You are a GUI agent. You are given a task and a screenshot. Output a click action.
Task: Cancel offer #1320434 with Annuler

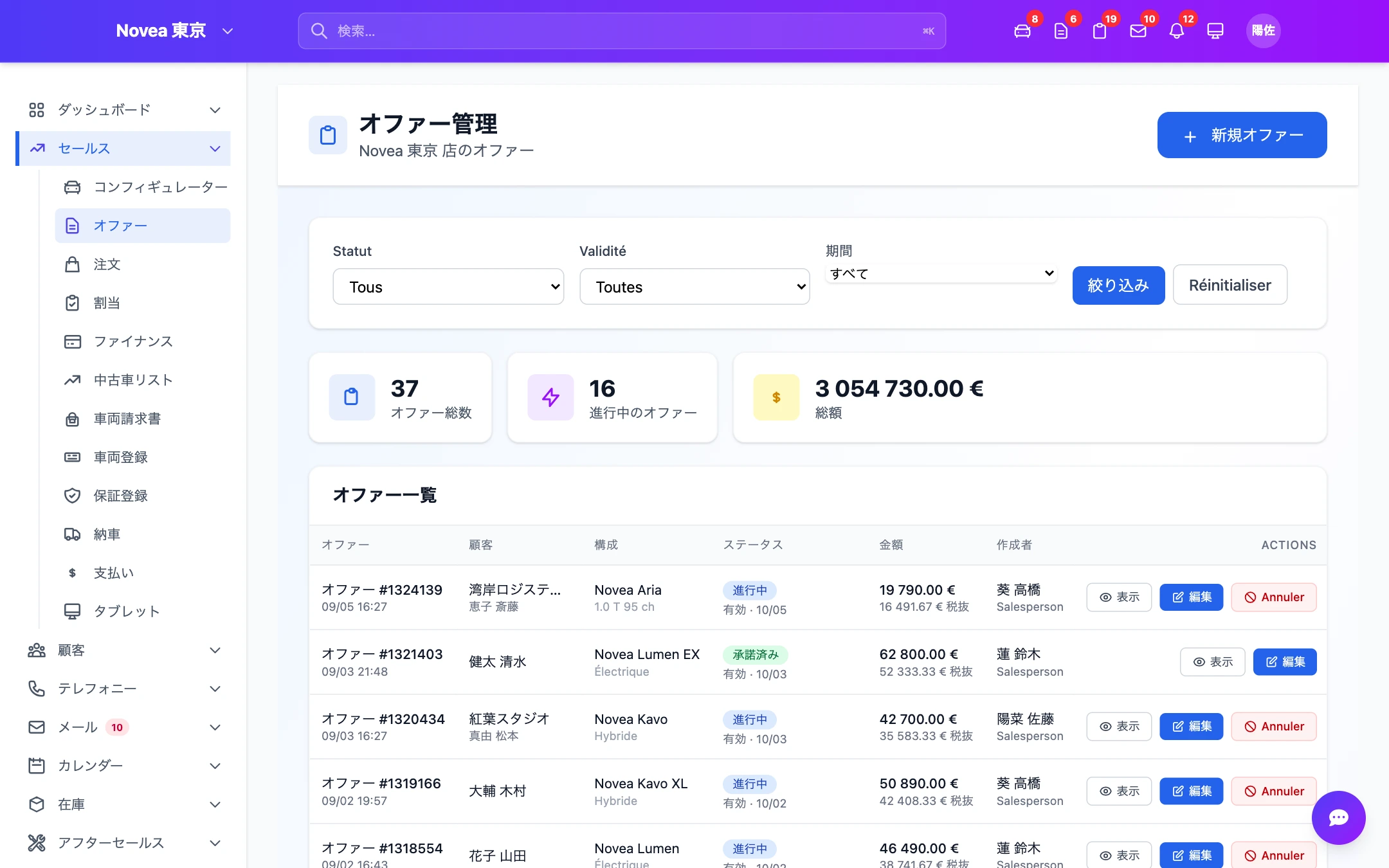pos(1274,727)
